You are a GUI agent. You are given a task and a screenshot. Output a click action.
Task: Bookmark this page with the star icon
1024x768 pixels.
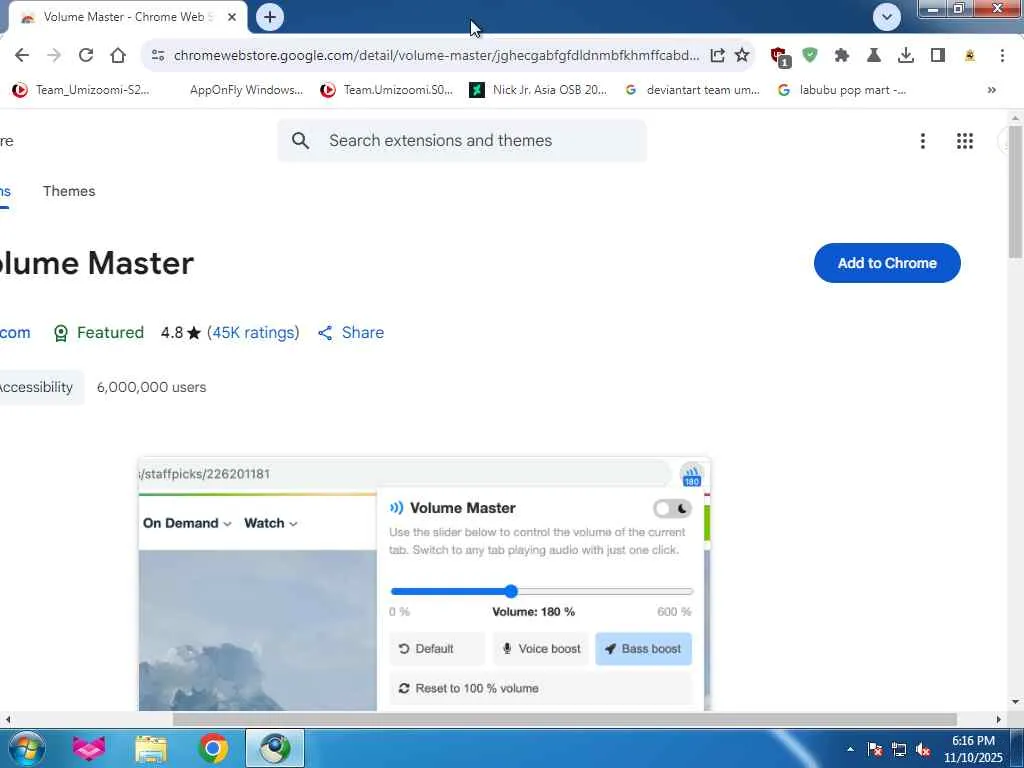tap(742, 56)
